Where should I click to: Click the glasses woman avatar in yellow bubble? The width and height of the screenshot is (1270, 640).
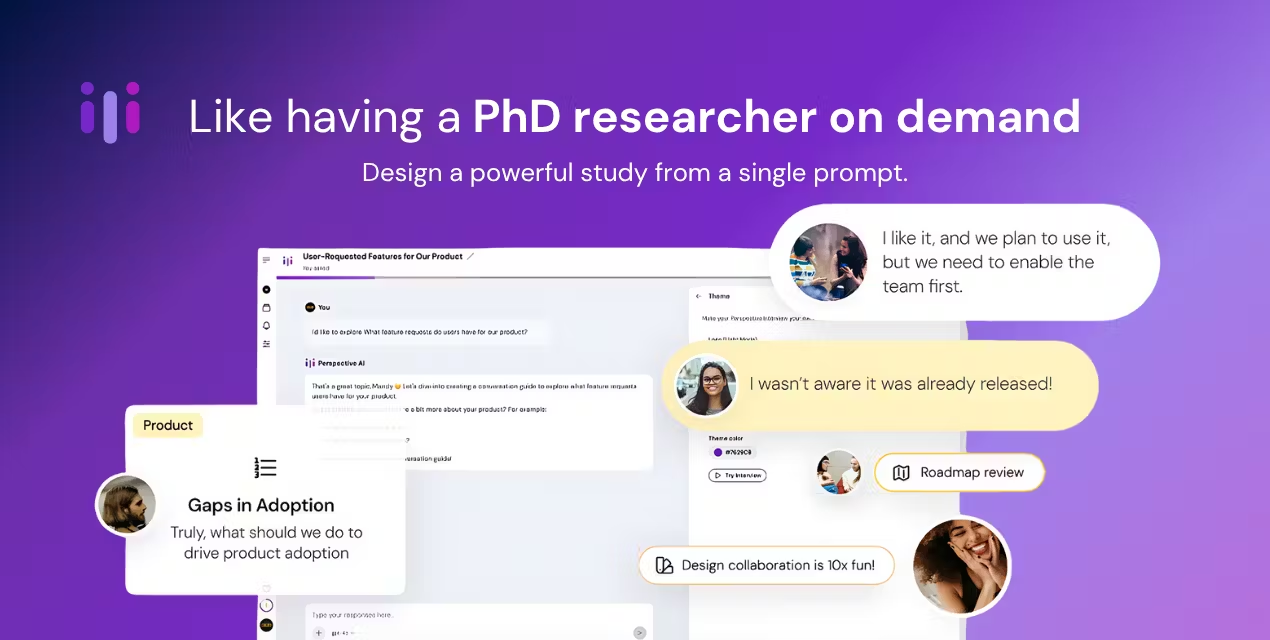point(706,386)
